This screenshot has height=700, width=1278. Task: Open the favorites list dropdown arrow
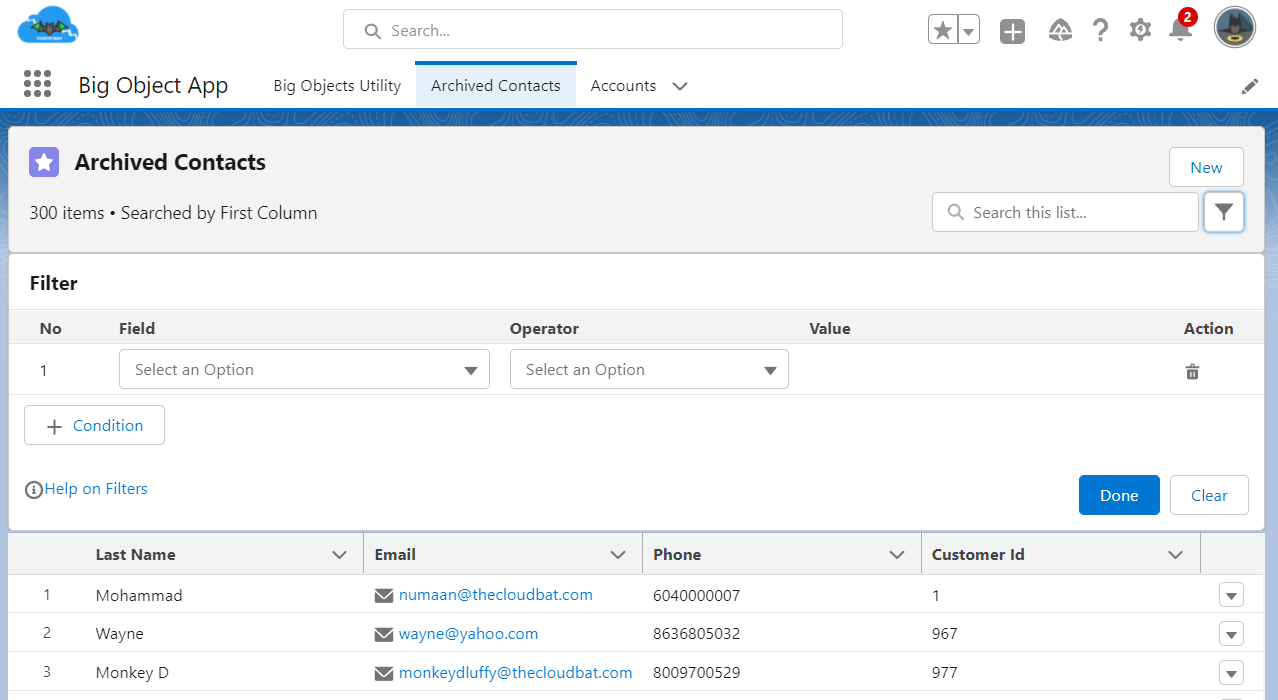click(968, 31)
